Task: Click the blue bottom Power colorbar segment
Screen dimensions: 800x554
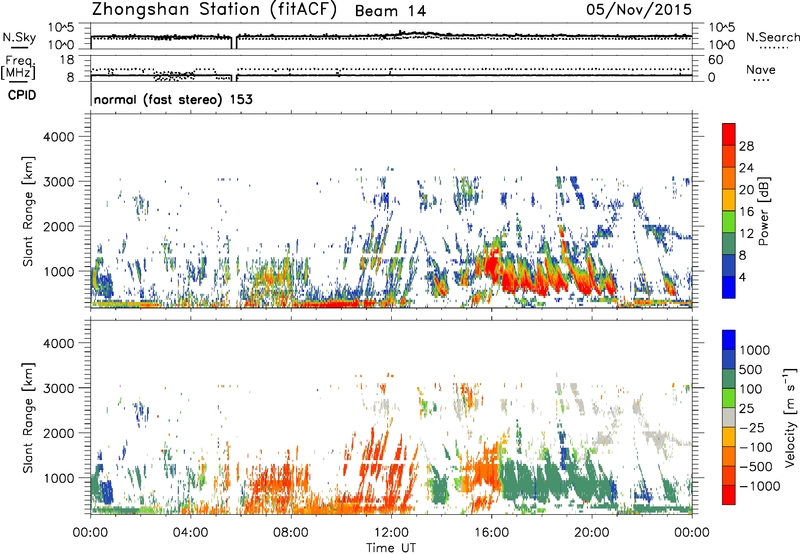Action: pyautogui.click(x=729, y=287)
